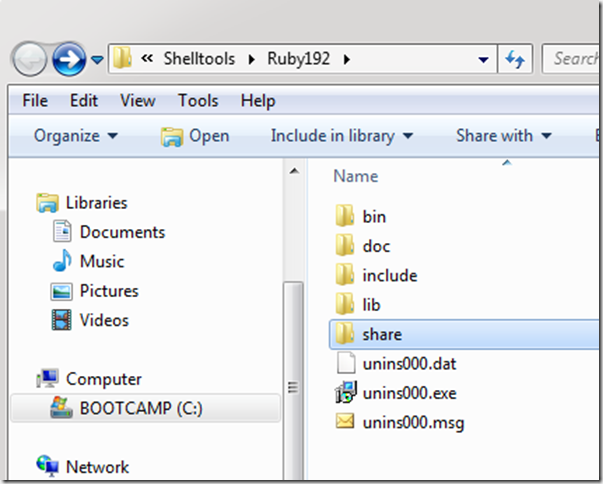This screenshot has height=484, width=603.
Task: Click the Network icon in sidebar
Action: (x=47, y=466)
